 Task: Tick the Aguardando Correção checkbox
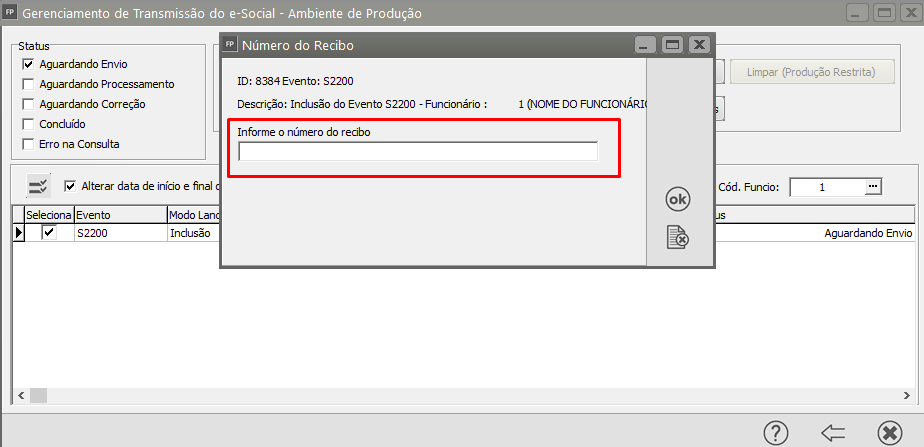coord(28,104)
